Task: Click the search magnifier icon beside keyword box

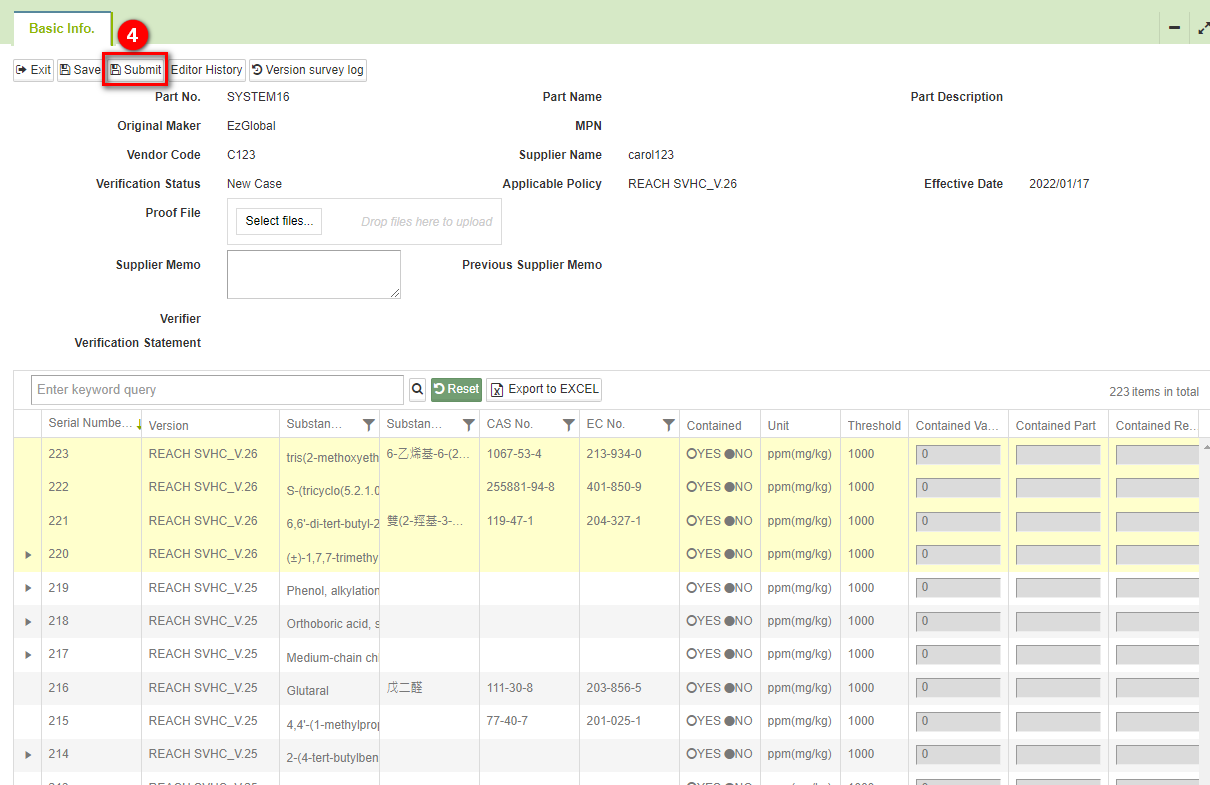Action: pyautogui.click(x=417, y=389)
